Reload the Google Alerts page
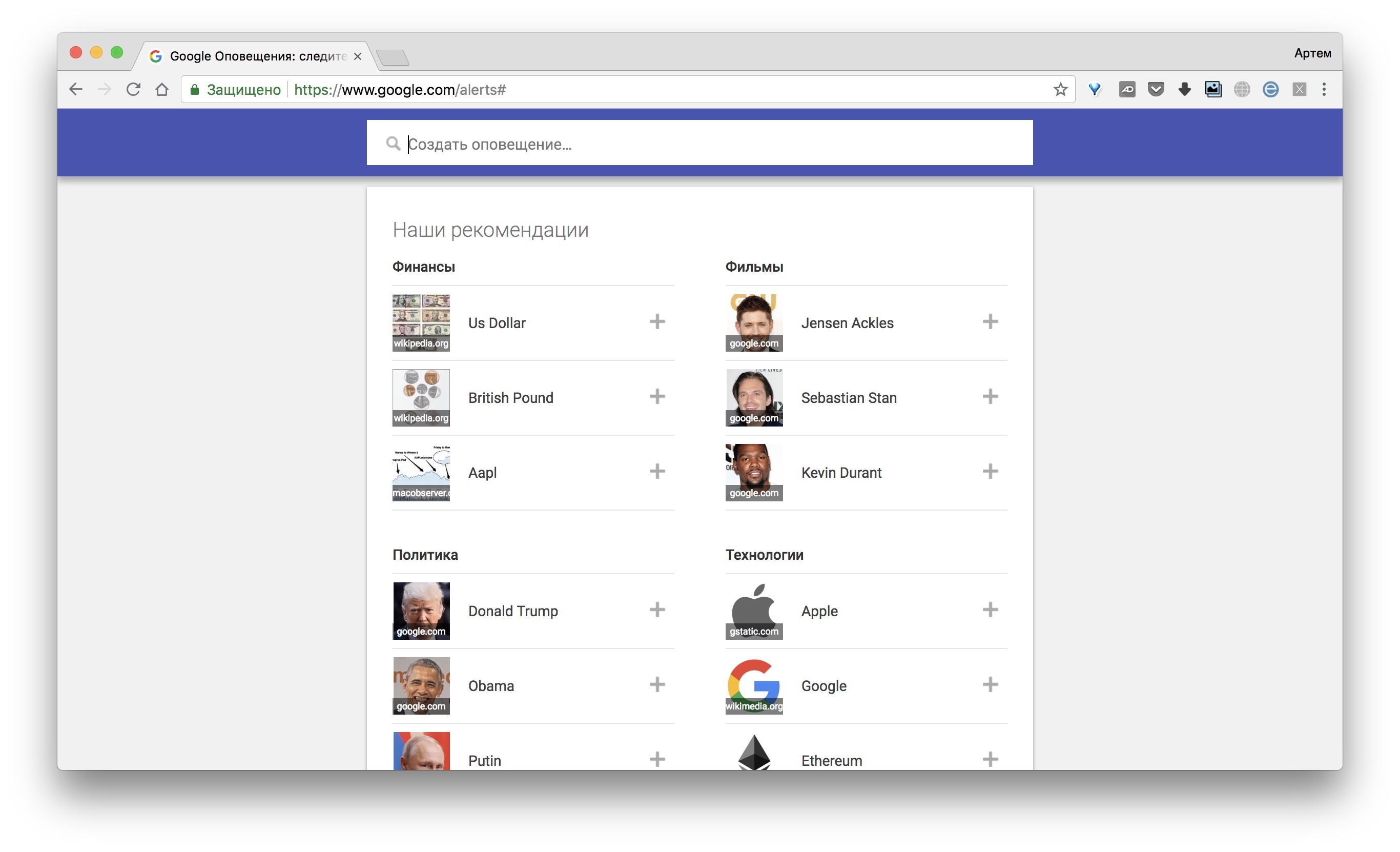 (134, 89)
